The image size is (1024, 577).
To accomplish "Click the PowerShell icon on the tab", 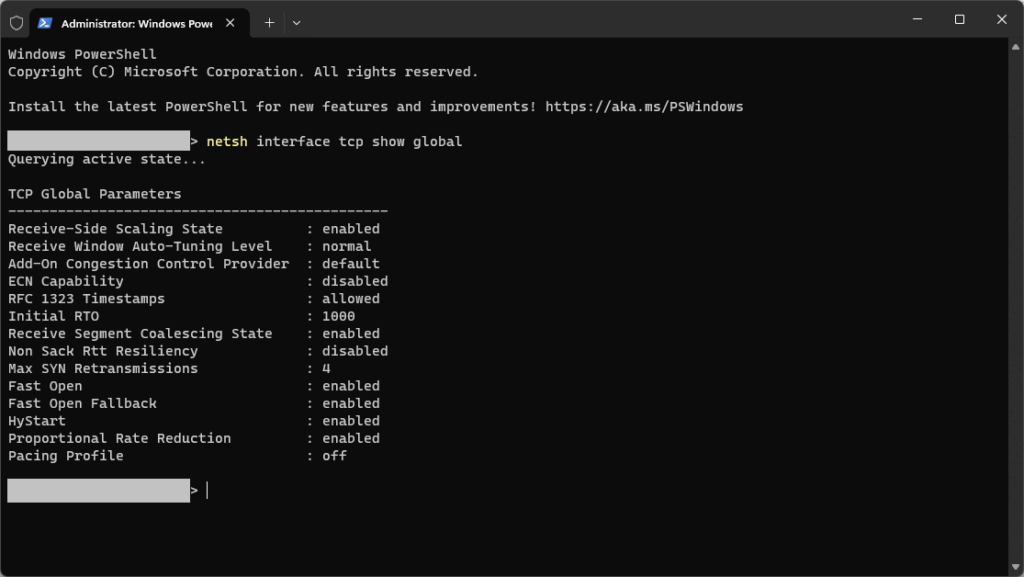I will (45, 22).
